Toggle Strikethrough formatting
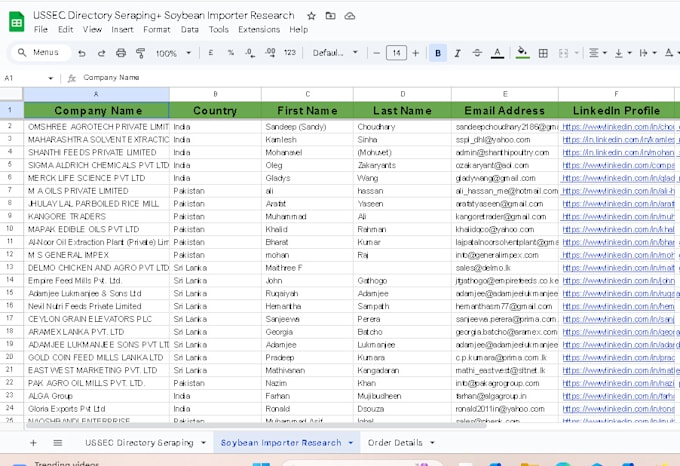 pyautogui.click(x=477, y=53)
